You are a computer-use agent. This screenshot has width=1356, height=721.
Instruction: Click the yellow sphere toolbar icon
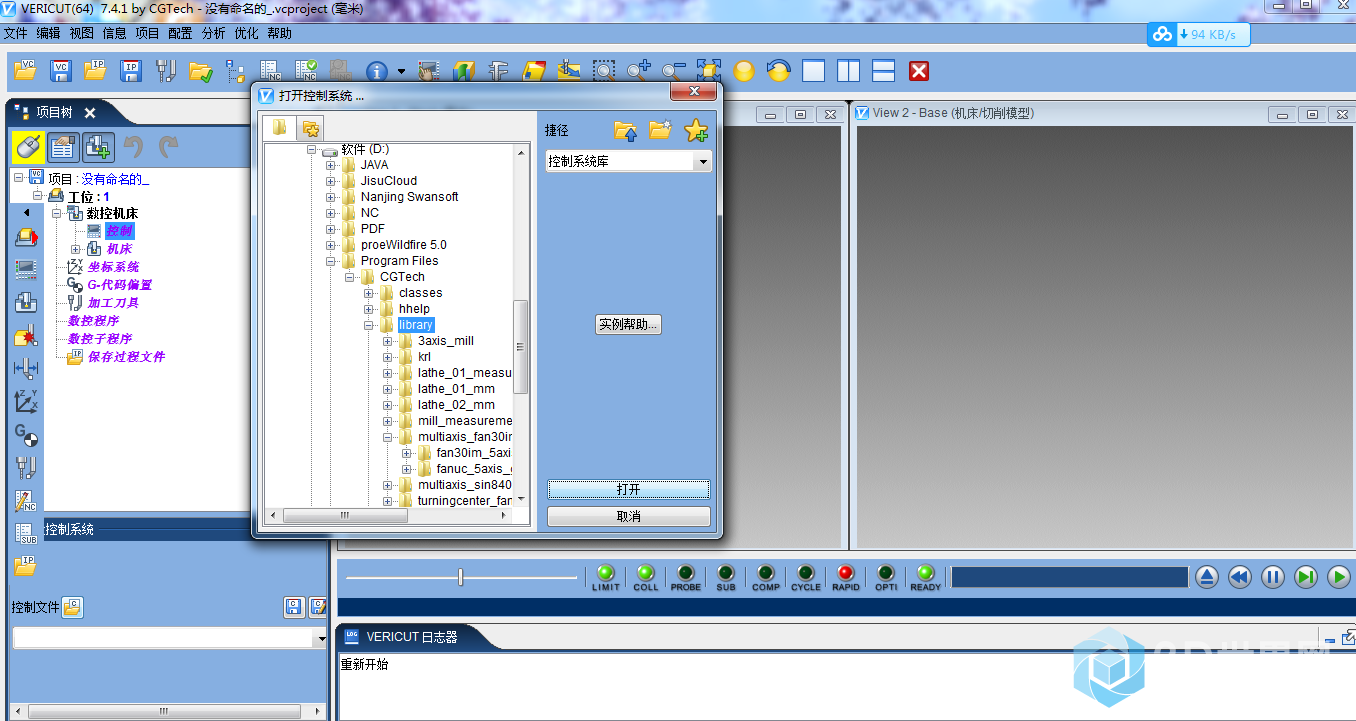743,71
